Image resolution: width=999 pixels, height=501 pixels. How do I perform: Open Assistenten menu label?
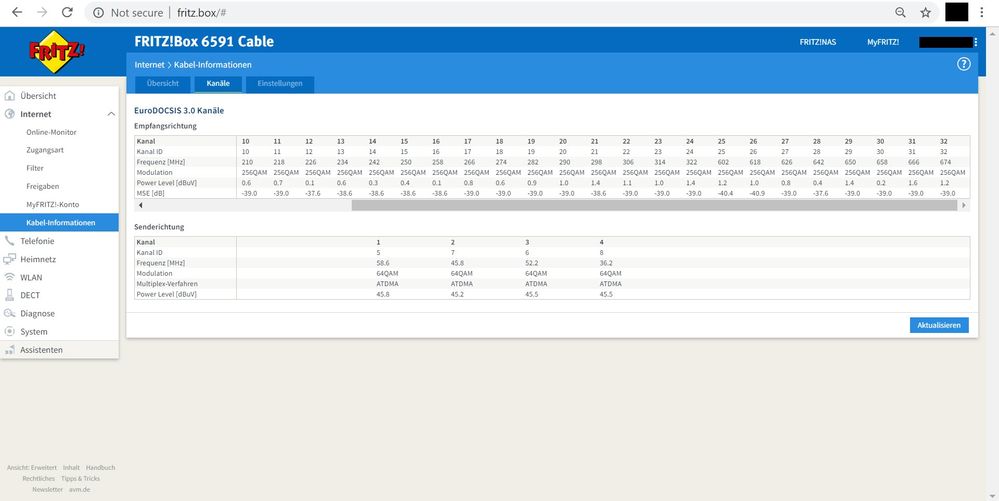(x=41, y=350)
